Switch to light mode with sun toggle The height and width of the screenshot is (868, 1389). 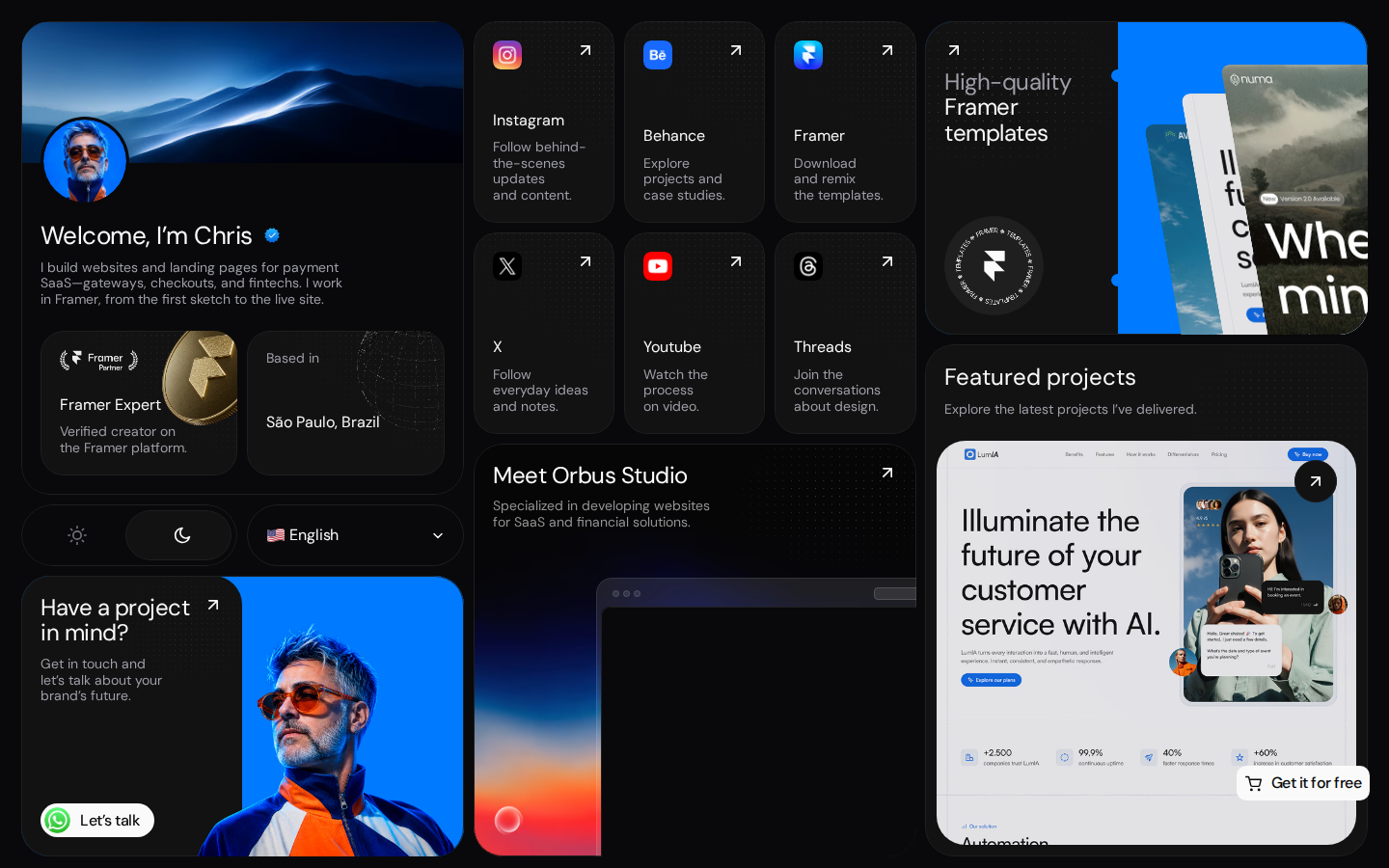pos(77,535)
